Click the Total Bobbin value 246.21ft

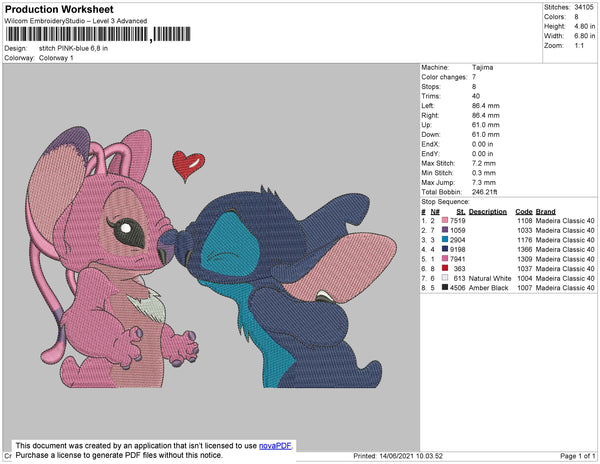click(x=485, y=192)
